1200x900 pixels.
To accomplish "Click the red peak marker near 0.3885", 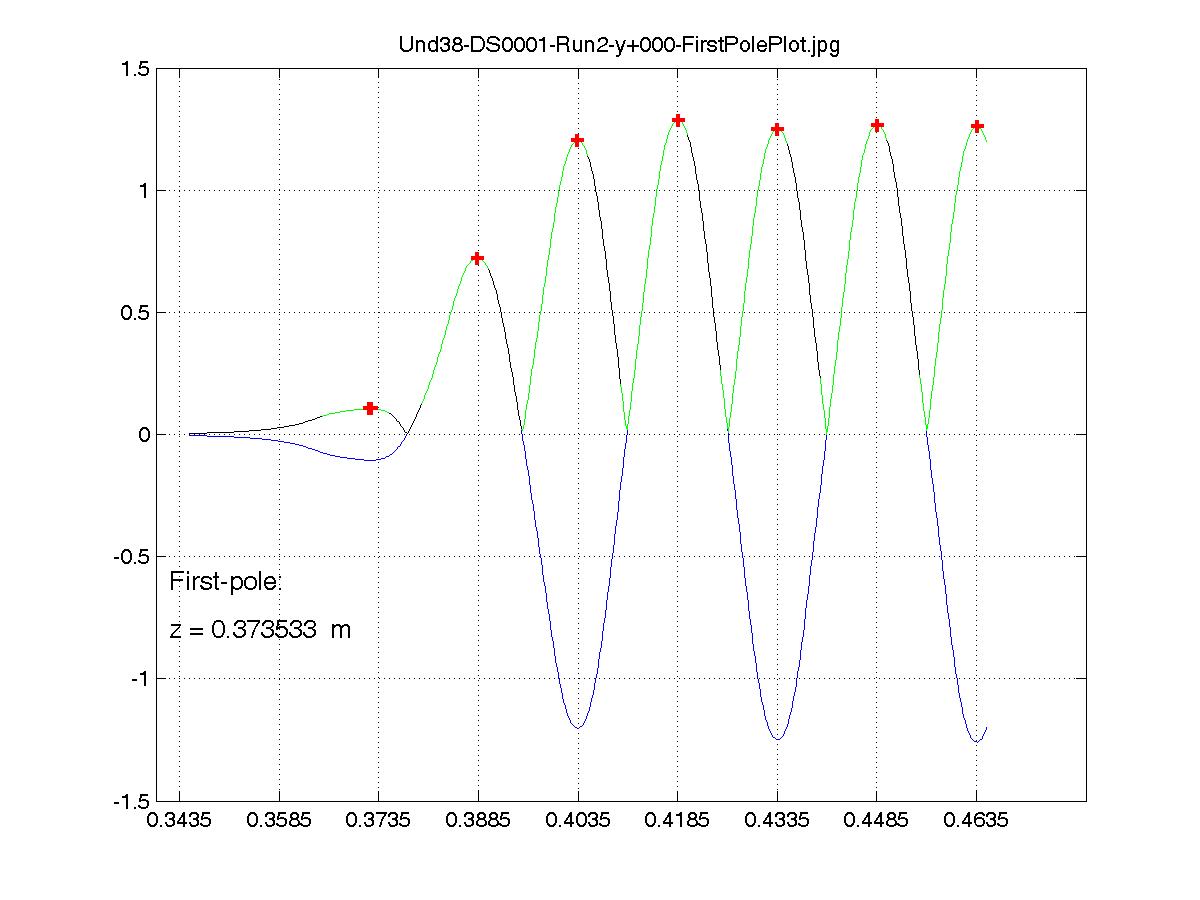I will [477, 258].
